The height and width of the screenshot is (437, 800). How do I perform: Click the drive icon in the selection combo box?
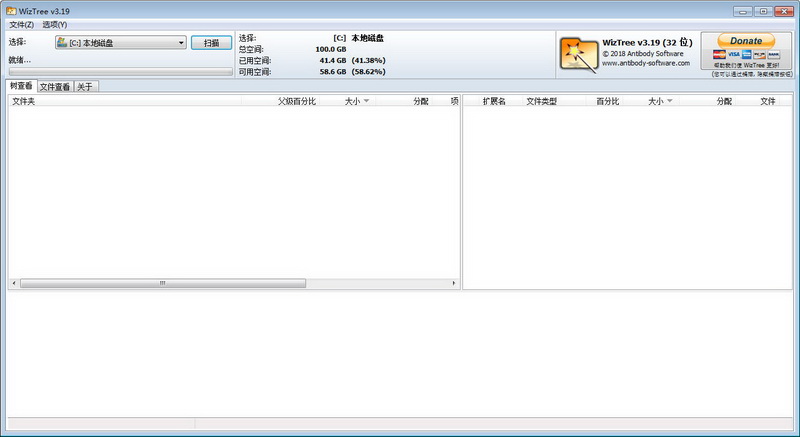coord(62,42)
